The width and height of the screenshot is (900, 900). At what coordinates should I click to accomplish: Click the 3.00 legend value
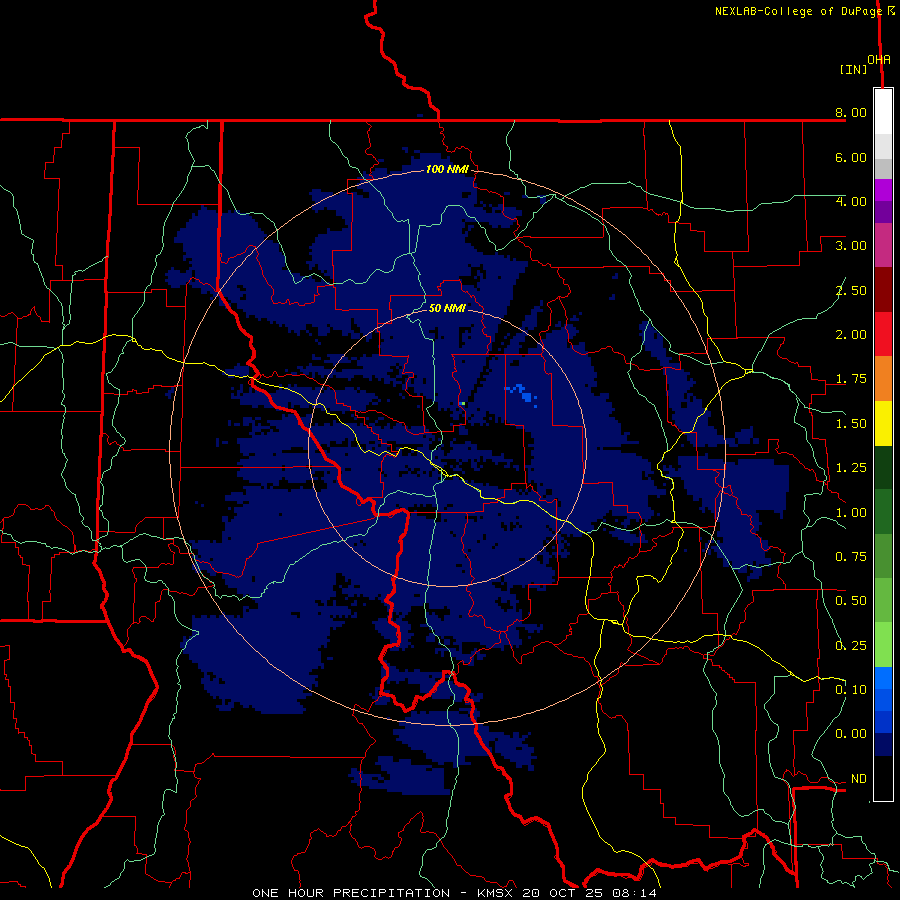pyautogui.click(x=851, y=246)
